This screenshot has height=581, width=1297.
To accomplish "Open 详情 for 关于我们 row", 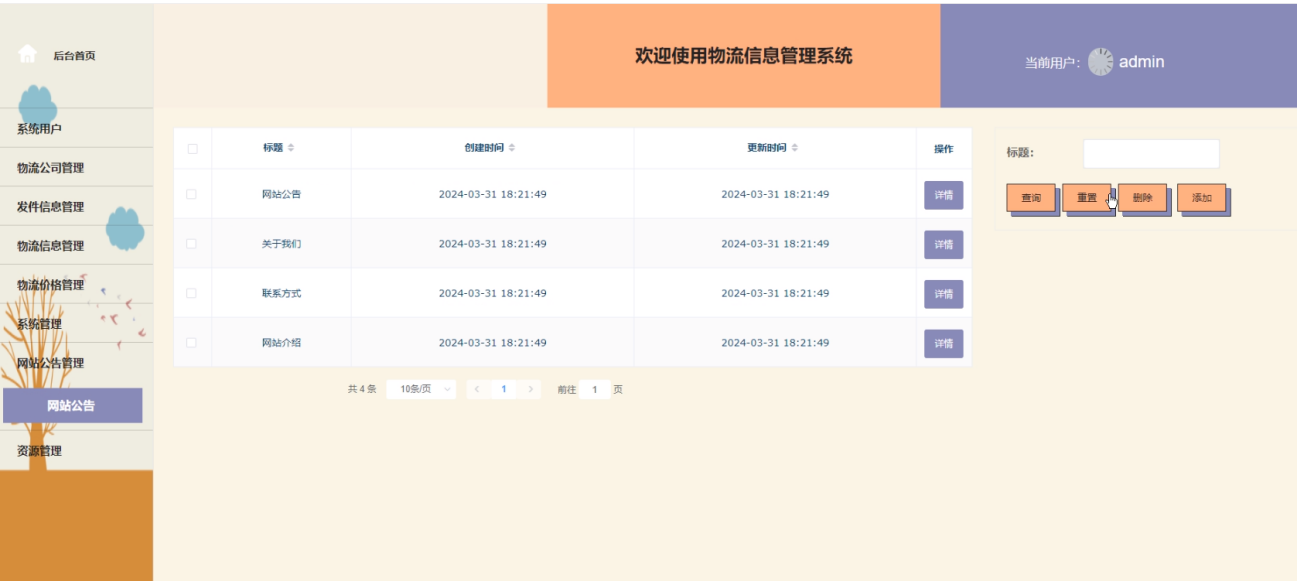I will pos(943,245).
